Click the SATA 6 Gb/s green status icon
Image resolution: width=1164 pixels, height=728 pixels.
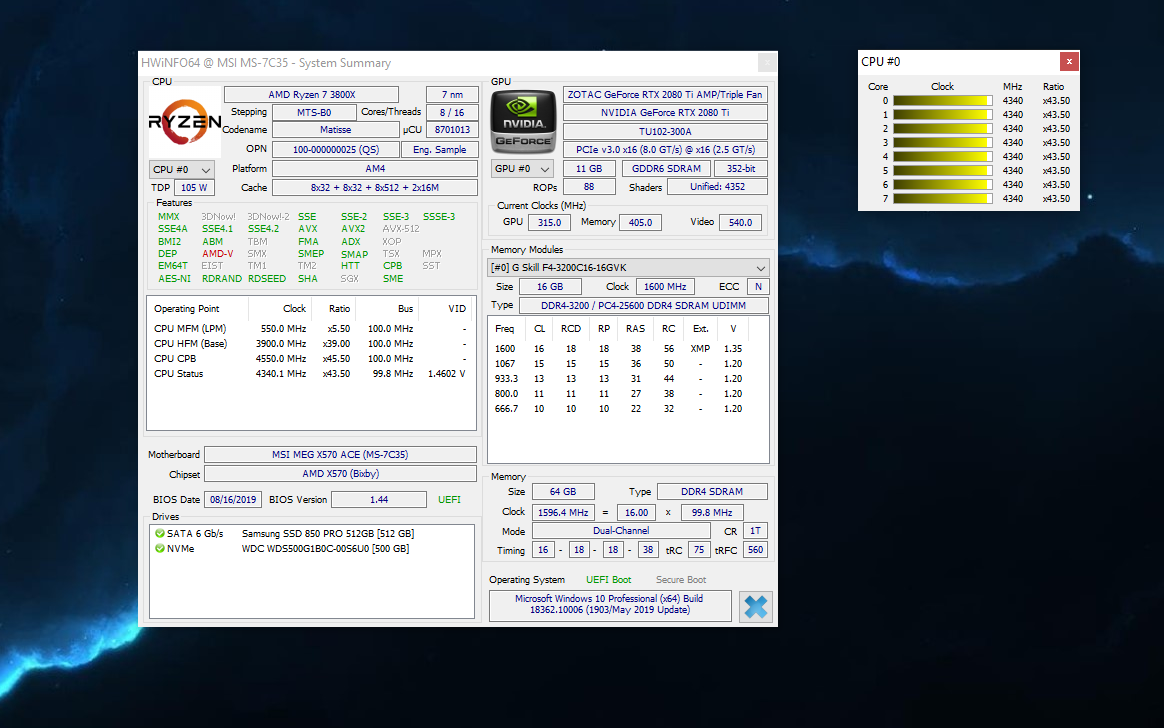point(160,534)
